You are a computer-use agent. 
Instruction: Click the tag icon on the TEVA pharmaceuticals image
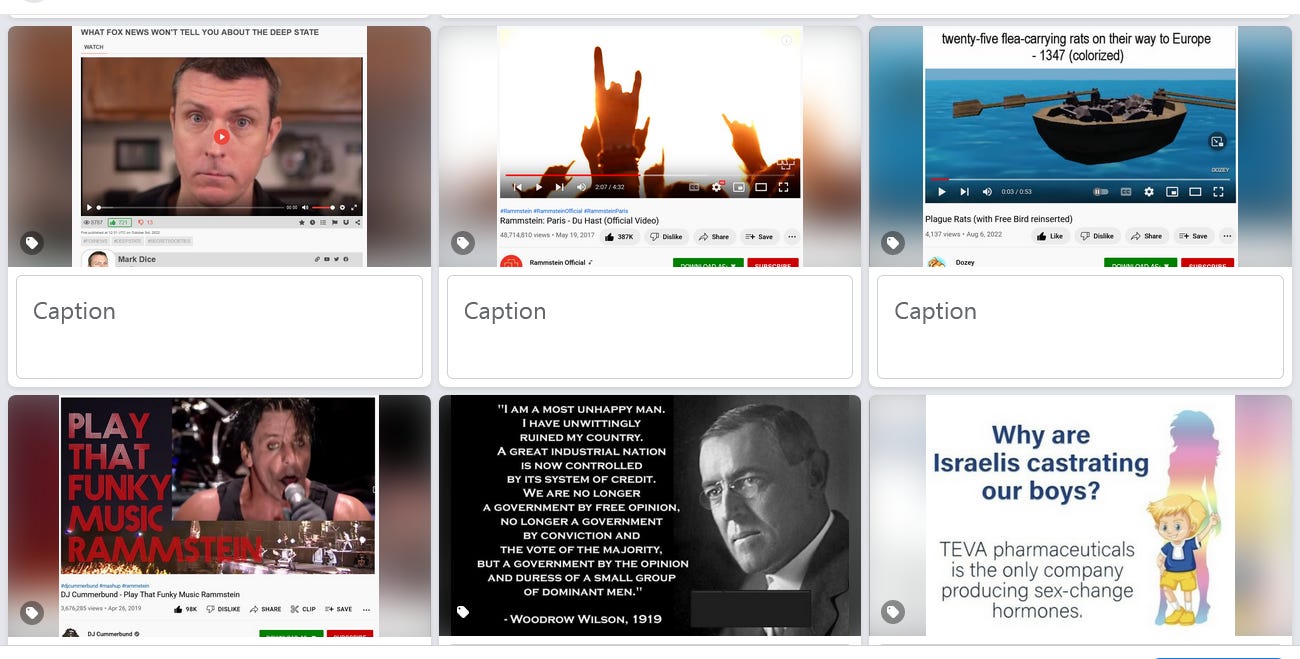[x=893, y=613]
